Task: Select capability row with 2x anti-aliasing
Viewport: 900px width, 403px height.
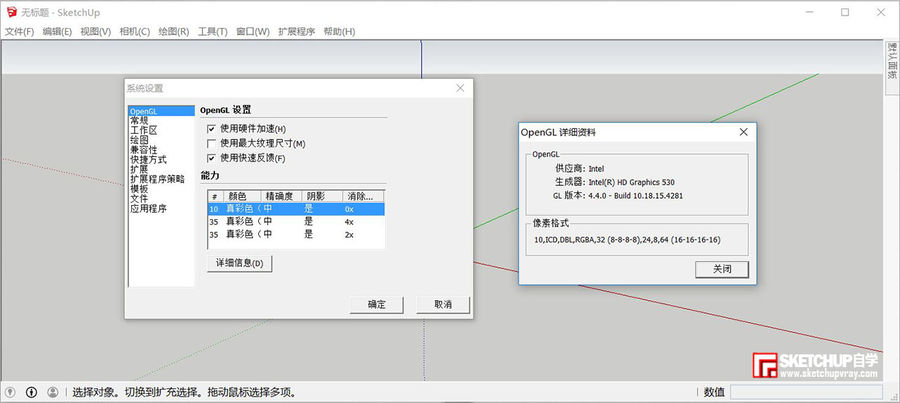Action: point(296,234)
